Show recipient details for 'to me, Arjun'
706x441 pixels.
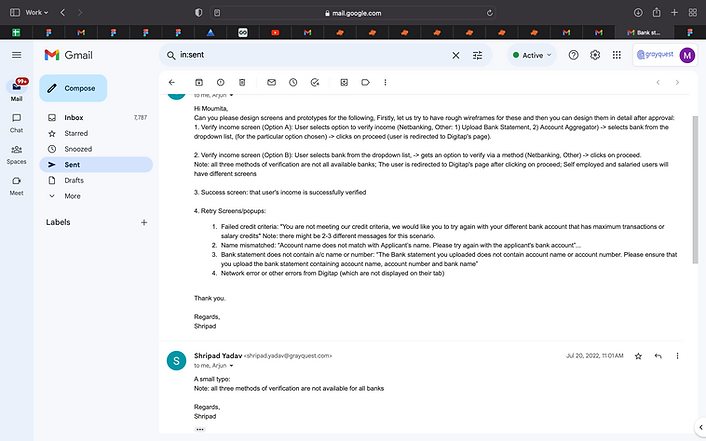(231, 366)
